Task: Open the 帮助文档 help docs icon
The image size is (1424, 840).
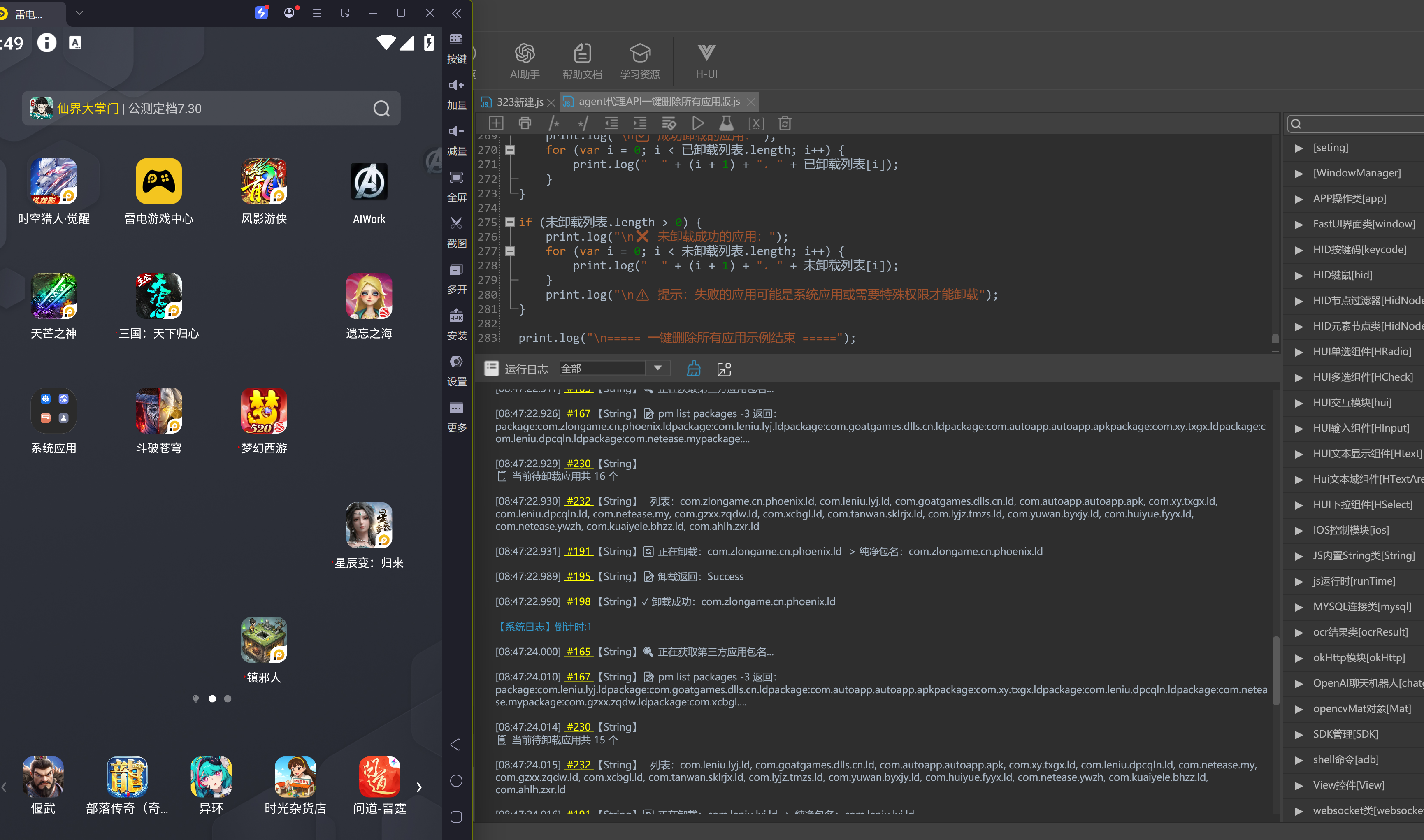Action: (582, 60)
